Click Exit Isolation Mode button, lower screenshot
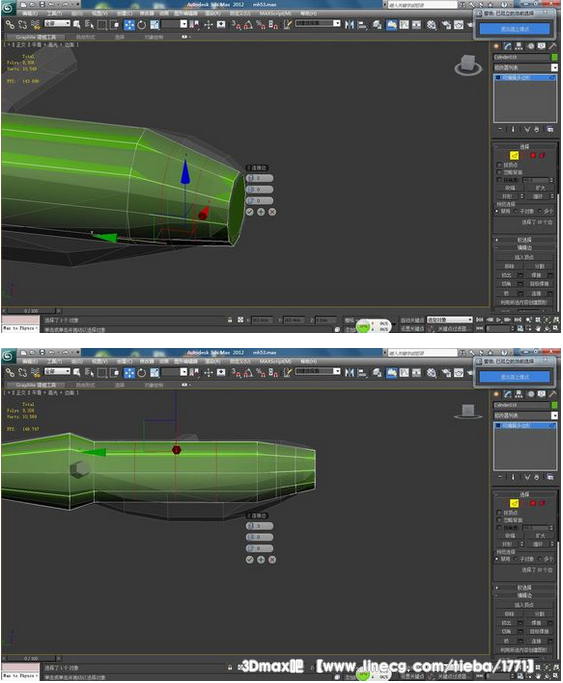 point(515,377)
